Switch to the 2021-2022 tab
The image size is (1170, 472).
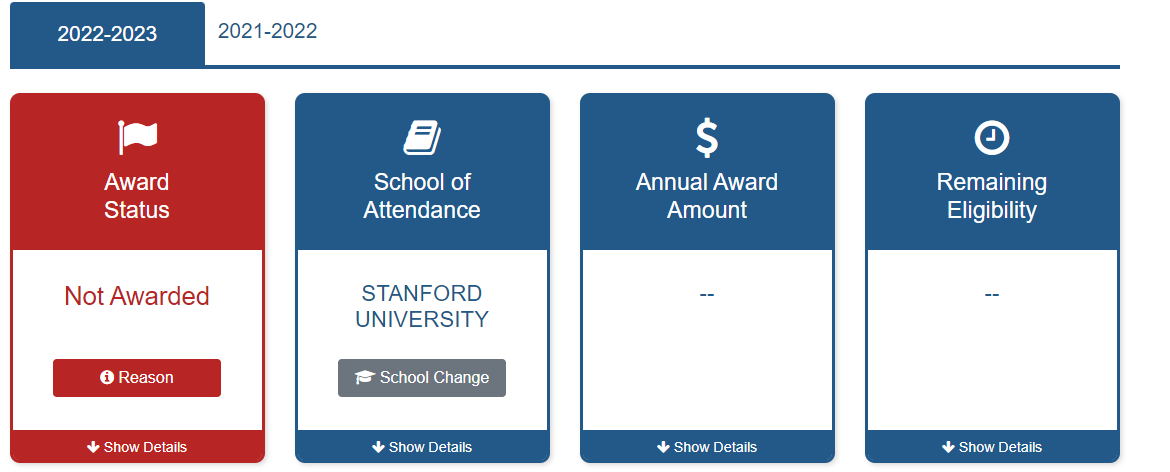click(x=267, y=31)
